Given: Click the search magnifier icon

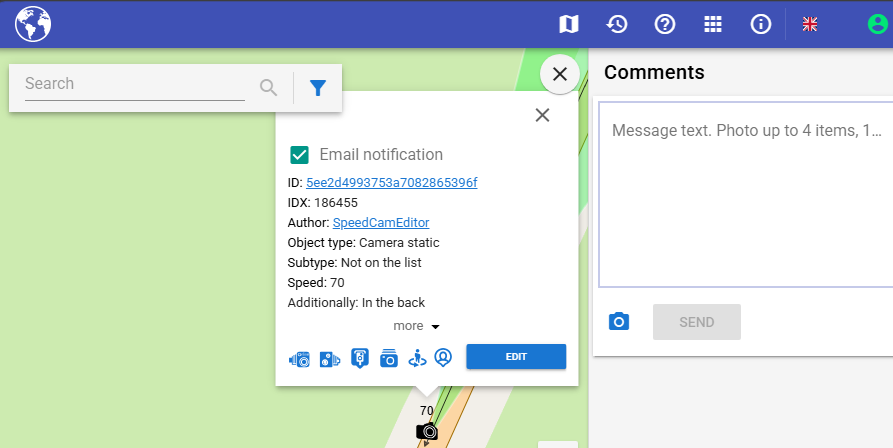Looking at the screenshot, I should click(x=268, y=87).
